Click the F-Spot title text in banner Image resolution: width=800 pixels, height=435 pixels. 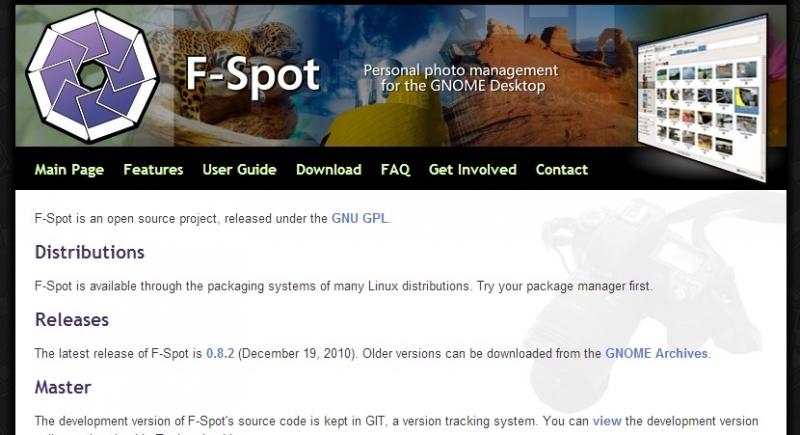[x=252, y=74]
